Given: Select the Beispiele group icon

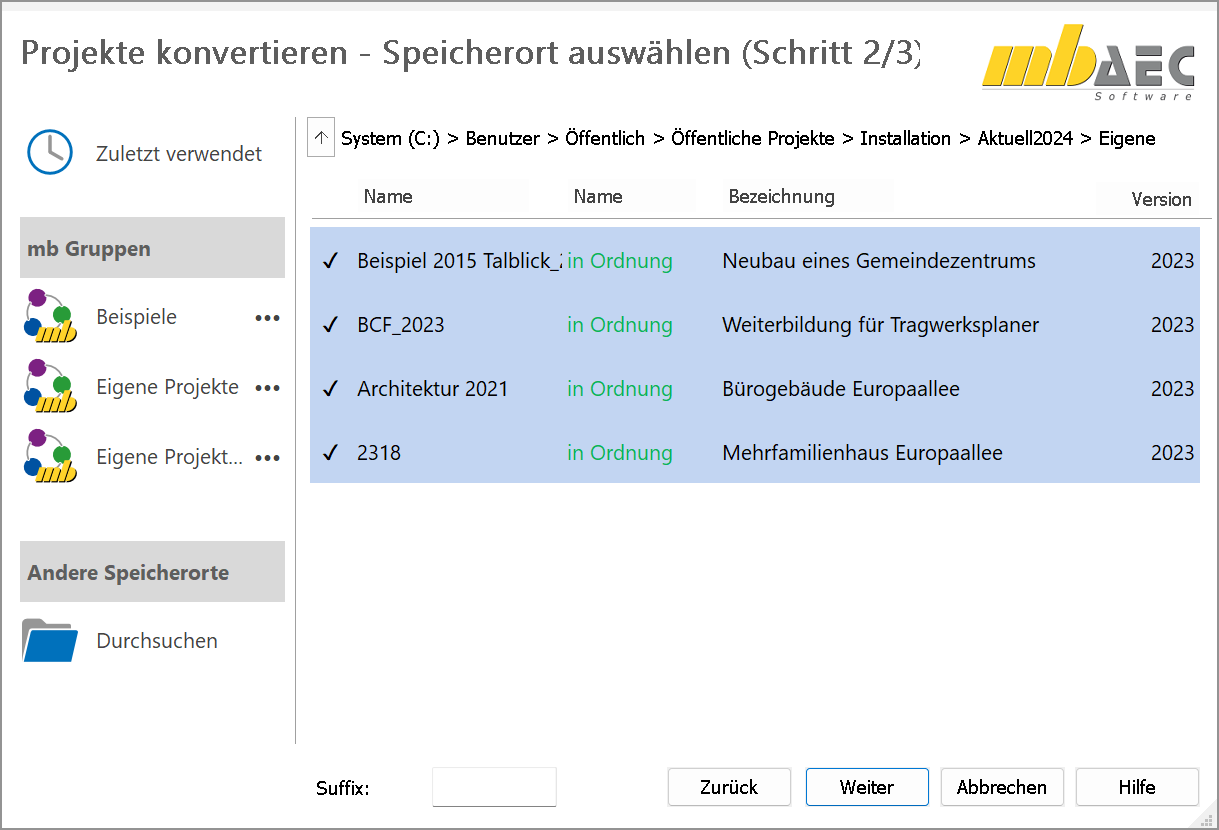Looking at the screenshot, I should (50, 316).
